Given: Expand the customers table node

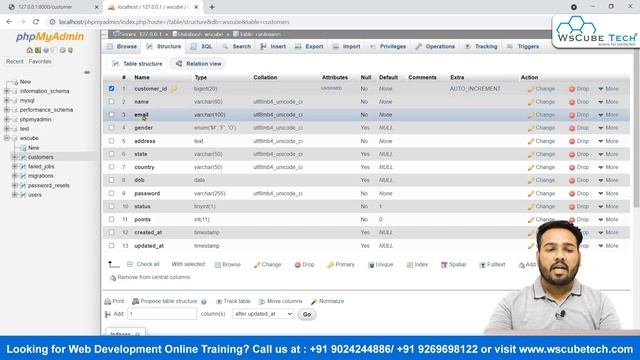Looking at the screenshot, I should click(x=15, y=157).
